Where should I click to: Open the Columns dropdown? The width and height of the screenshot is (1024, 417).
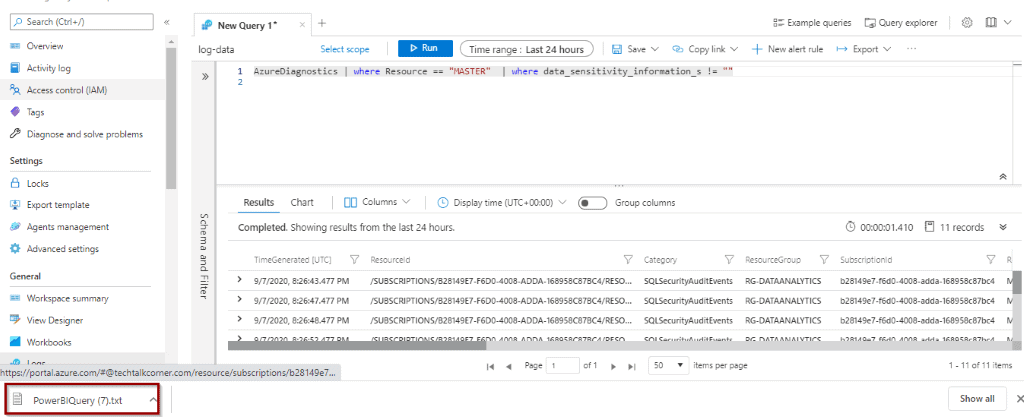tap(377, 202)
